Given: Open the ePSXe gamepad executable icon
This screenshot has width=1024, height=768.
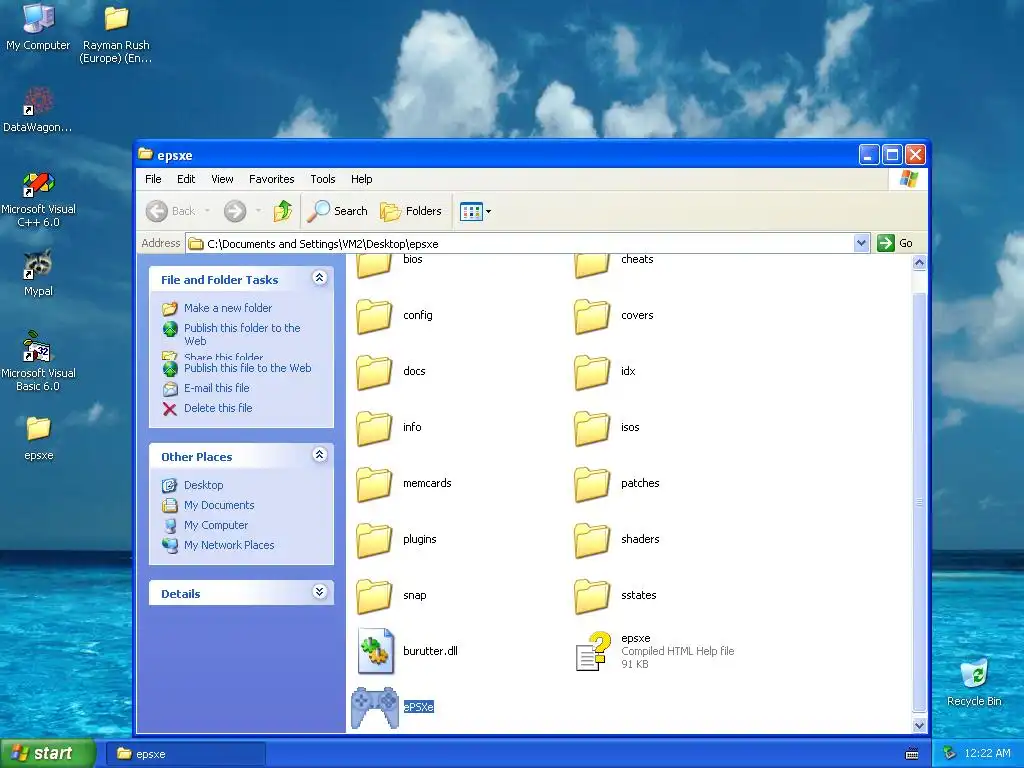Looking at the screenshot, I should (x=375, y=707).
